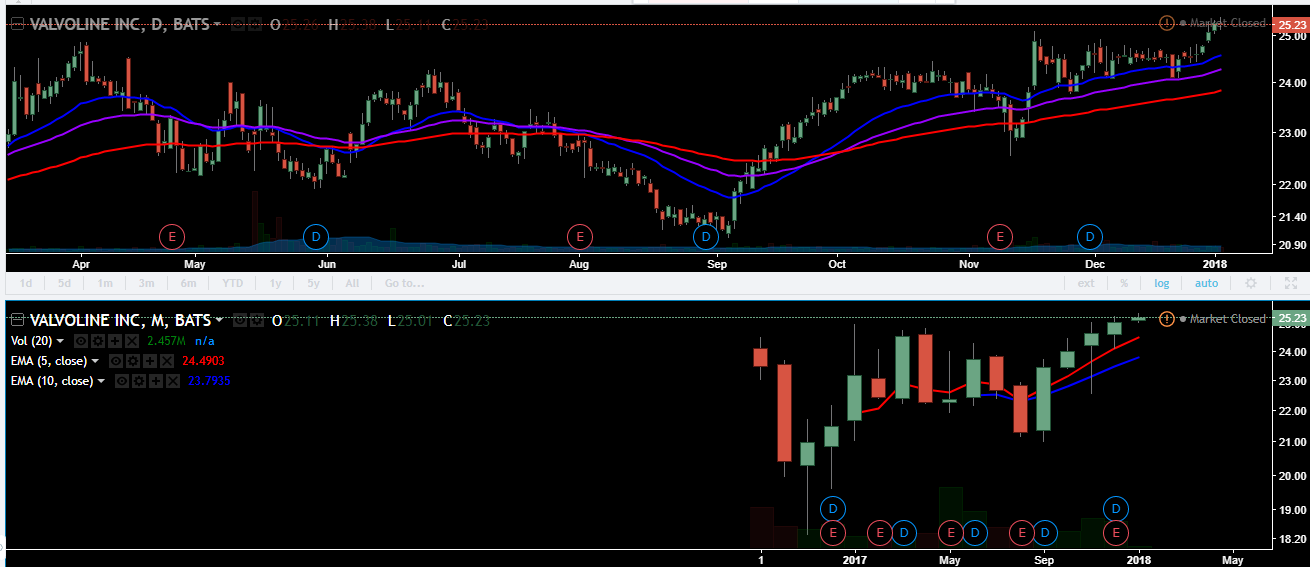Screen dimensions: 1310x567
Task: Select the YTD time range
Action: [232, 283]
